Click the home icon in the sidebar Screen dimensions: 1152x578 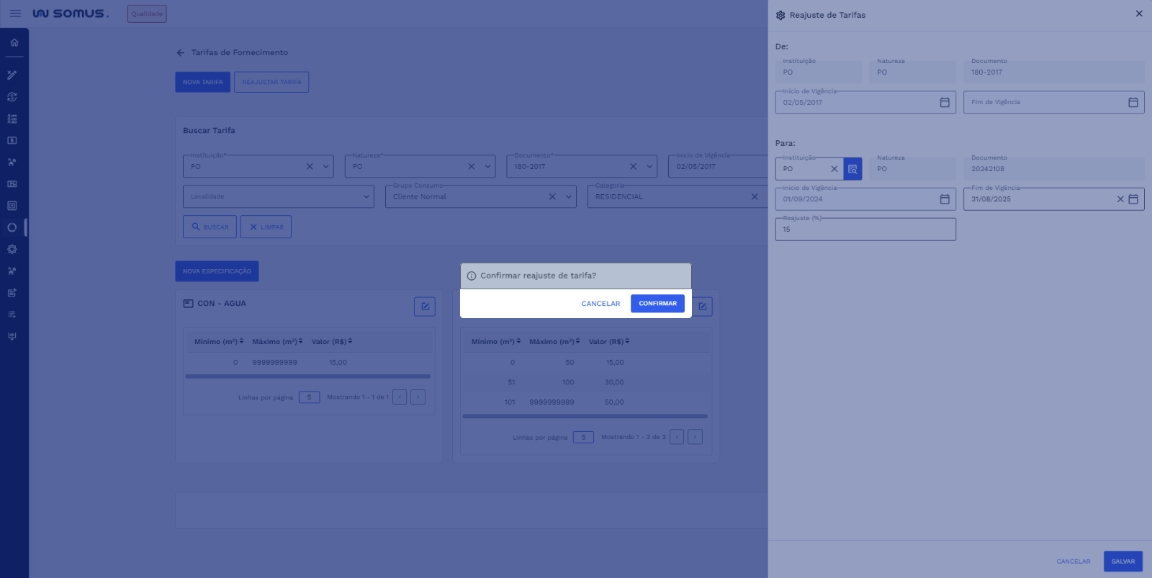click(13, 43)
